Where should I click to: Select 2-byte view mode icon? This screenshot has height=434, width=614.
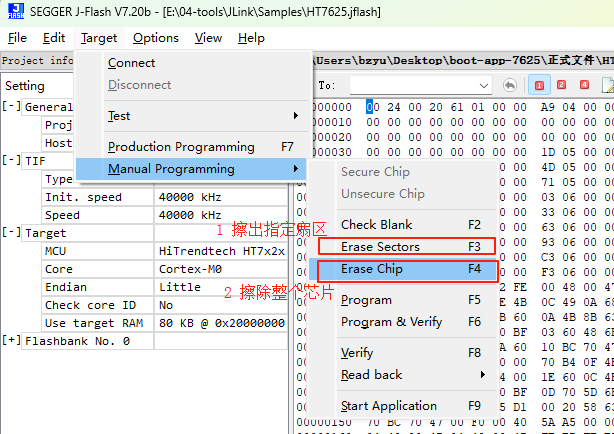coord(562,85)
